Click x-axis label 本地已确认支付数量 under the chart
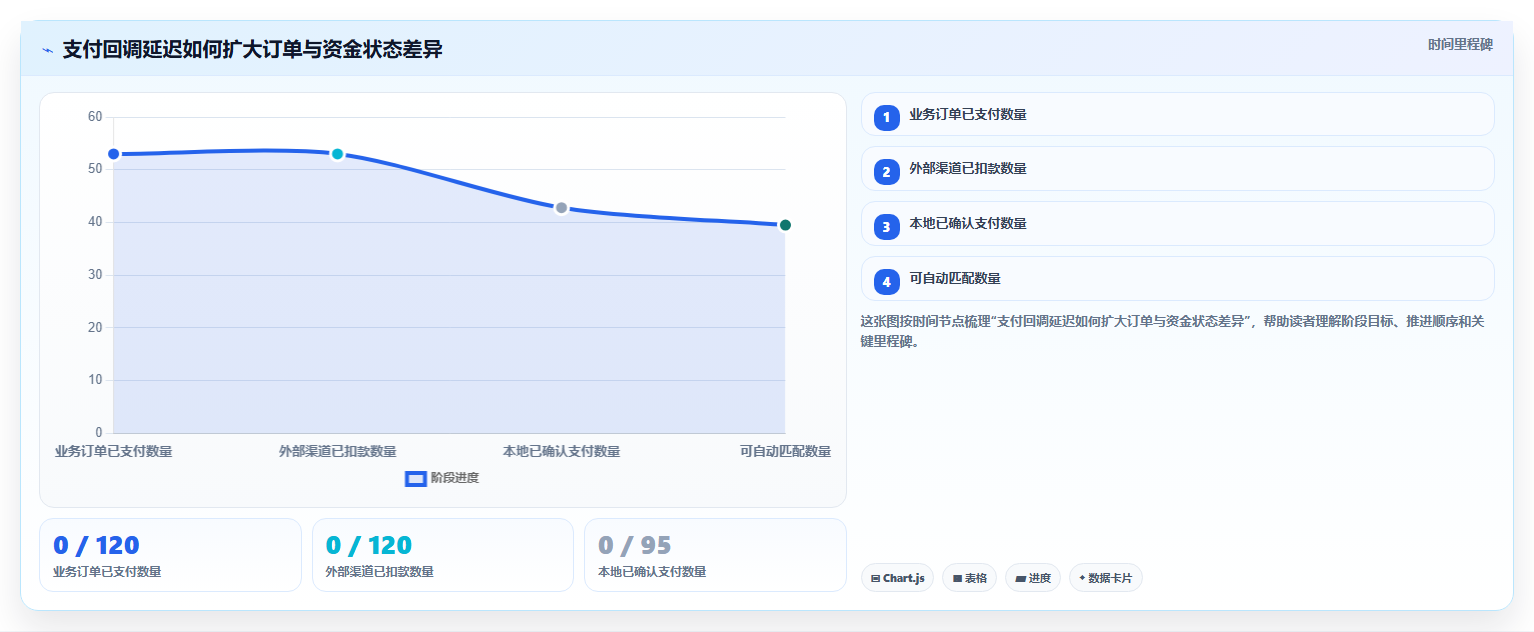1534x632 pixels. click(x=561, y=452)
